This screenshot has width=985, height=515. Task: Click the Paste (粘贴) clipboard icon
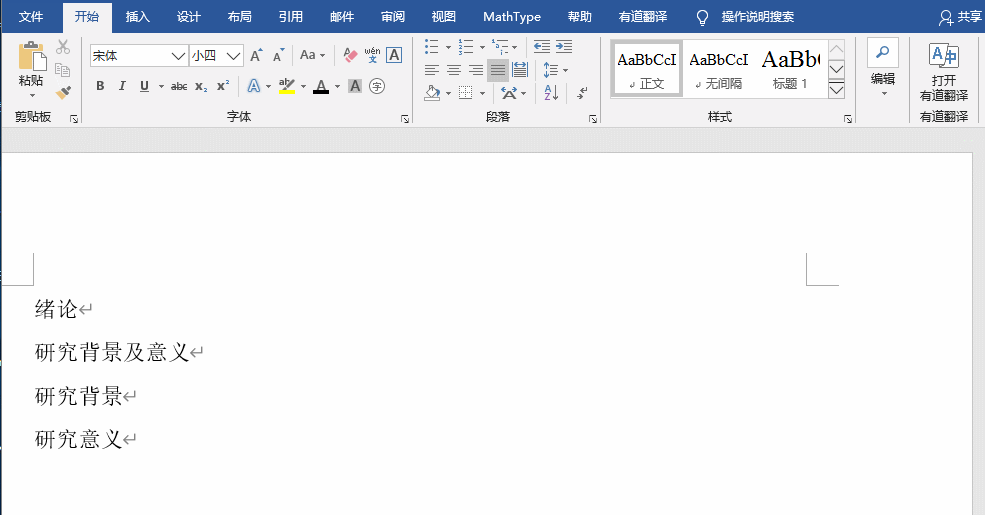coord(32,57)
